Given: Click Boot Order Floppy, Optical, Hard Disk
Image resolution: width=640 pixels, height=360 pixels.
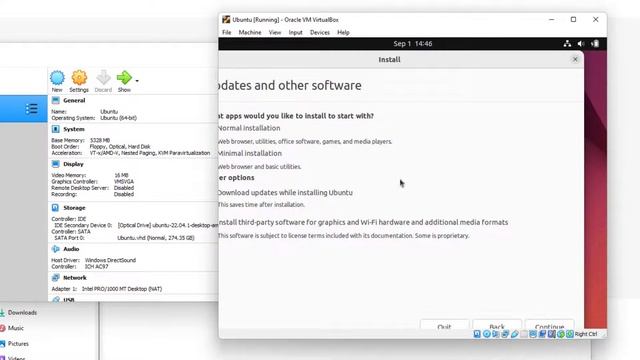Looking at the screenshot, I should (120, 147).
